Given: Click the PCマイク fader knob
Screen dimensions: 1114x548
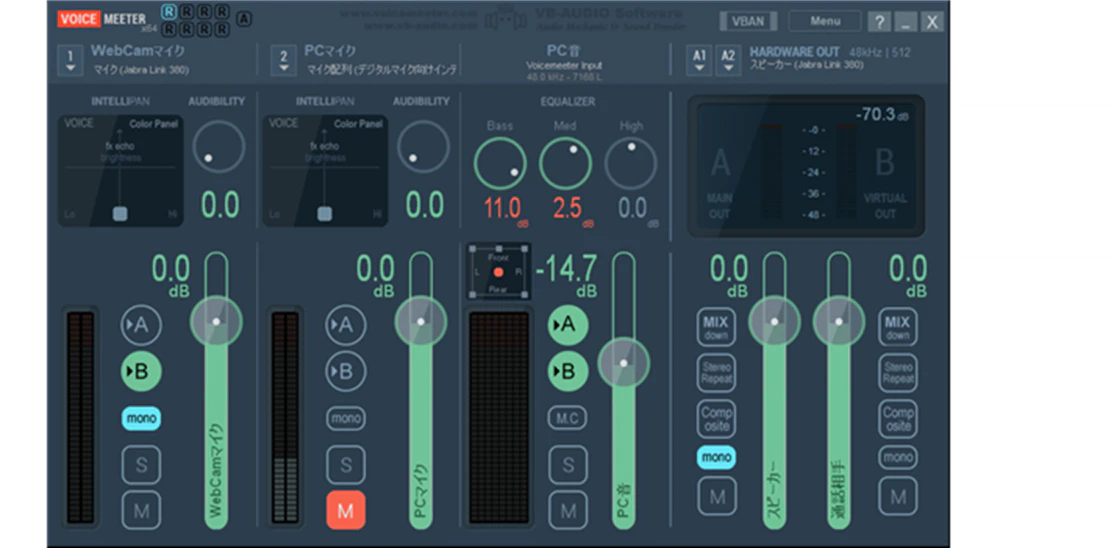Looking at the screenshot, I should [x=421, y=321].
